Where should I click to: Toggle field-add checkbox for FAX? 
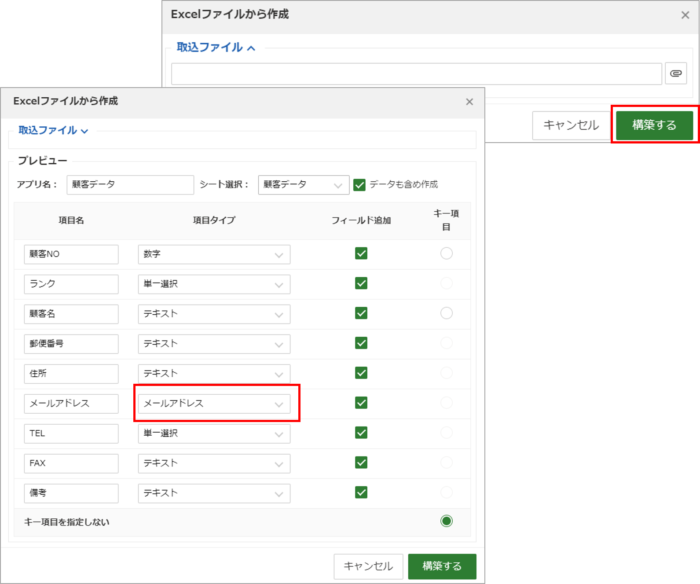(x=361, y=463)
